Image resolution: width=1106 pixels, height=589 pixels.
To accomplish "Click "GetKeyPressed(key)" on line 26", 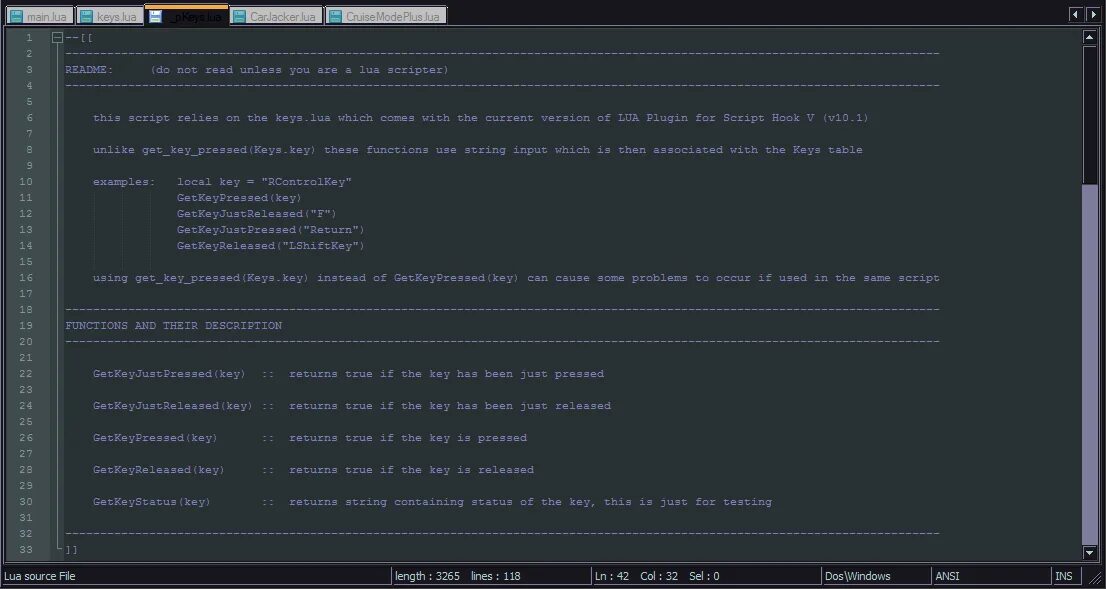I will pos(155,438).
